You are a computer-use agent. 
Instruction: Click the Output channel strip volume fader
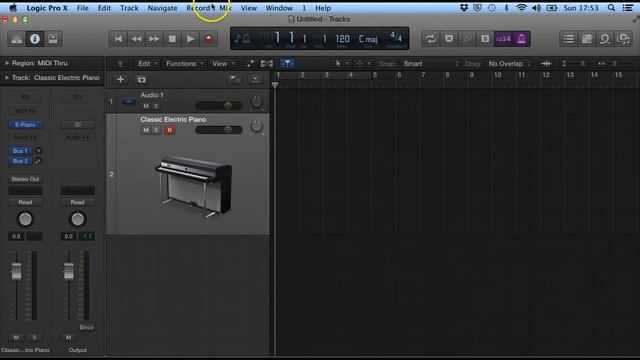pyautogui.click(x=69, y=271)
